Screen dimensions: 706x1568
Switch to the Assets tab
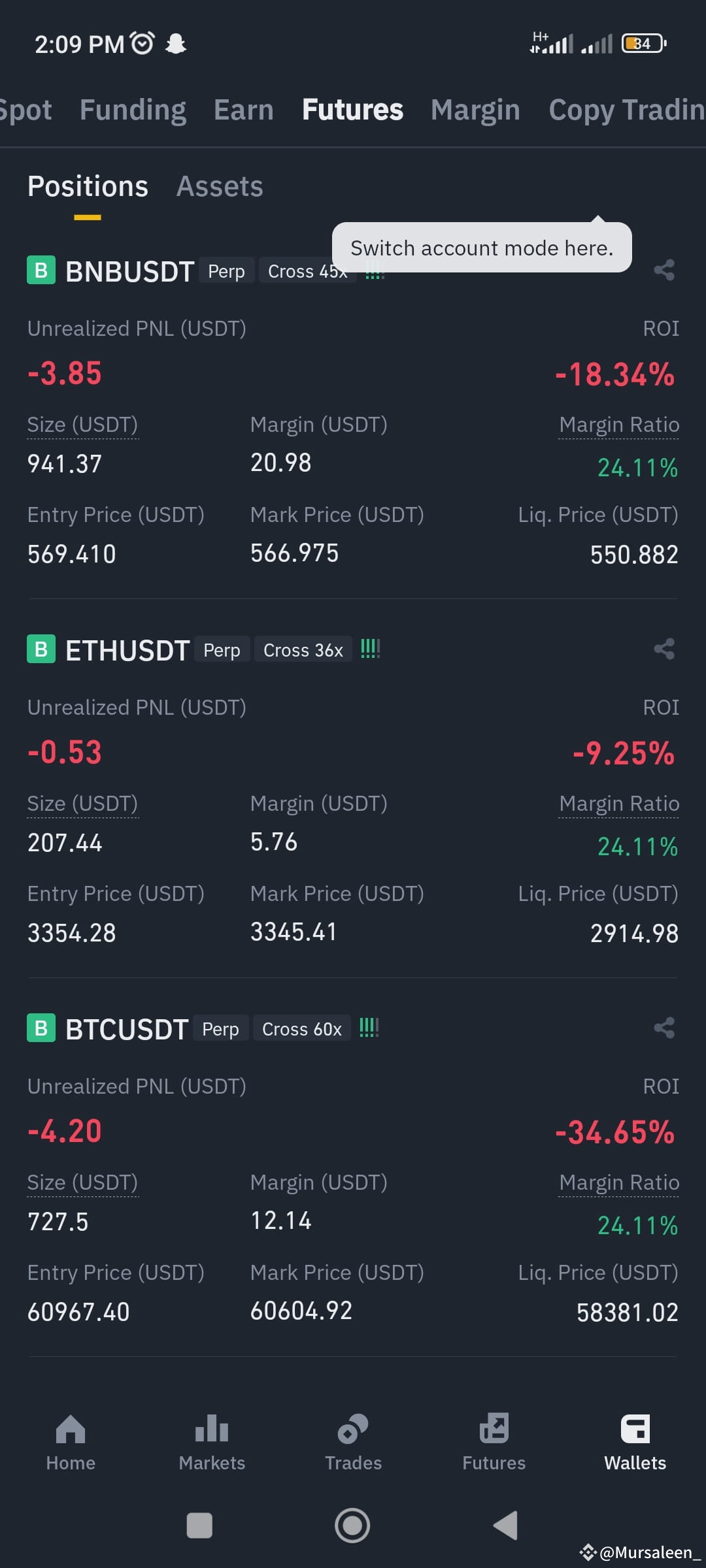tap(220, 187)
